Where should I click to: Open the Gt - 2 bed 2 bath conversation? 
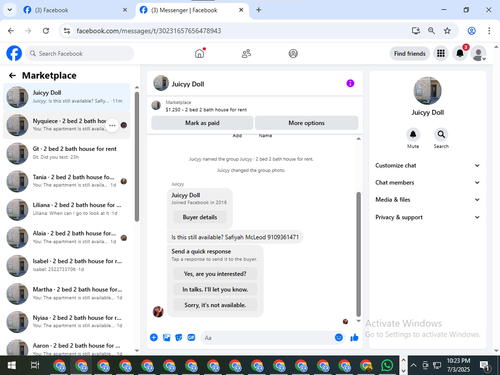pos(67,153)
